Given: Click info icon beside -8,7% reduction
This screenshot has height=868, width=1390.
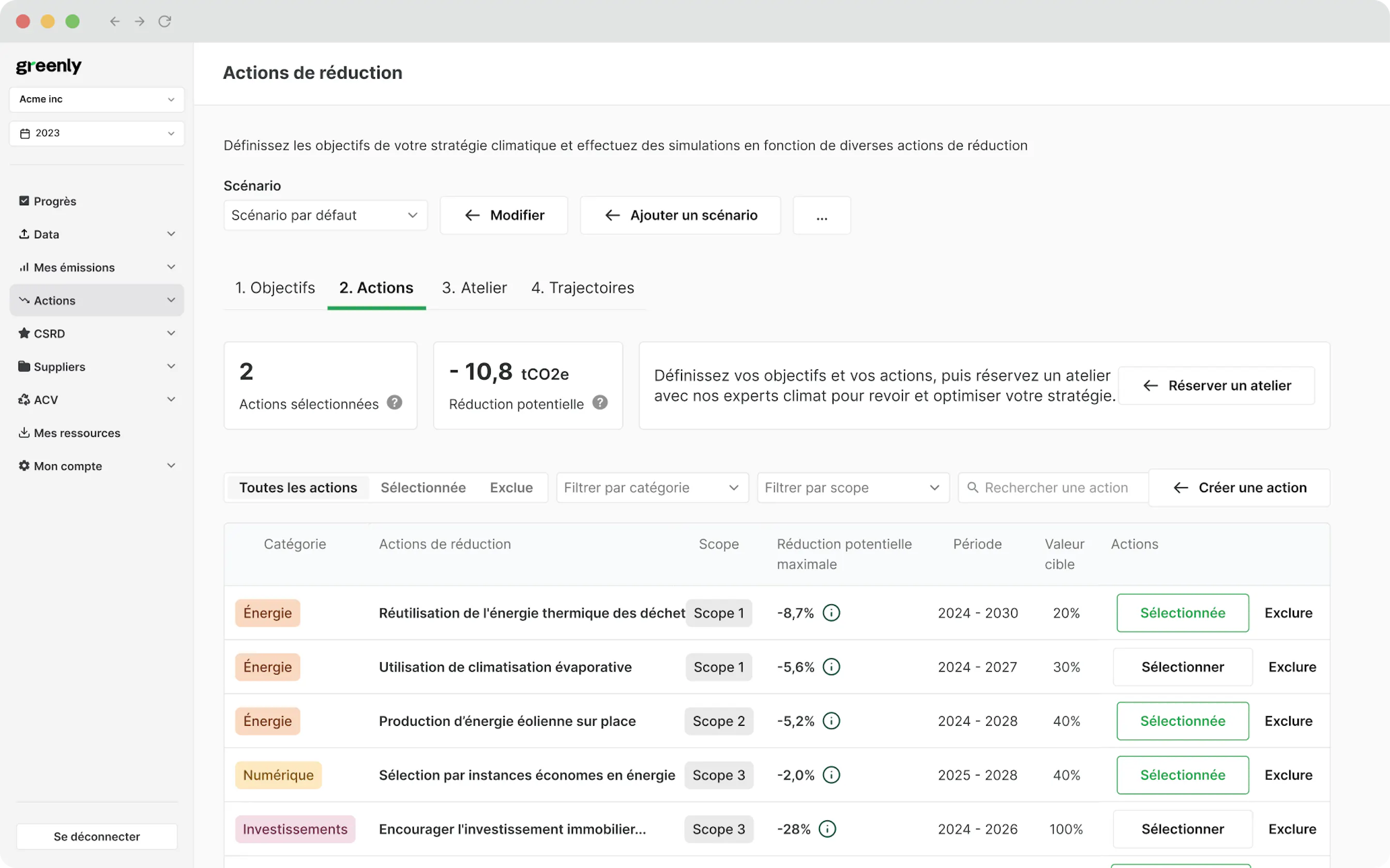Looking at the screenshot, I should (832, 613).
